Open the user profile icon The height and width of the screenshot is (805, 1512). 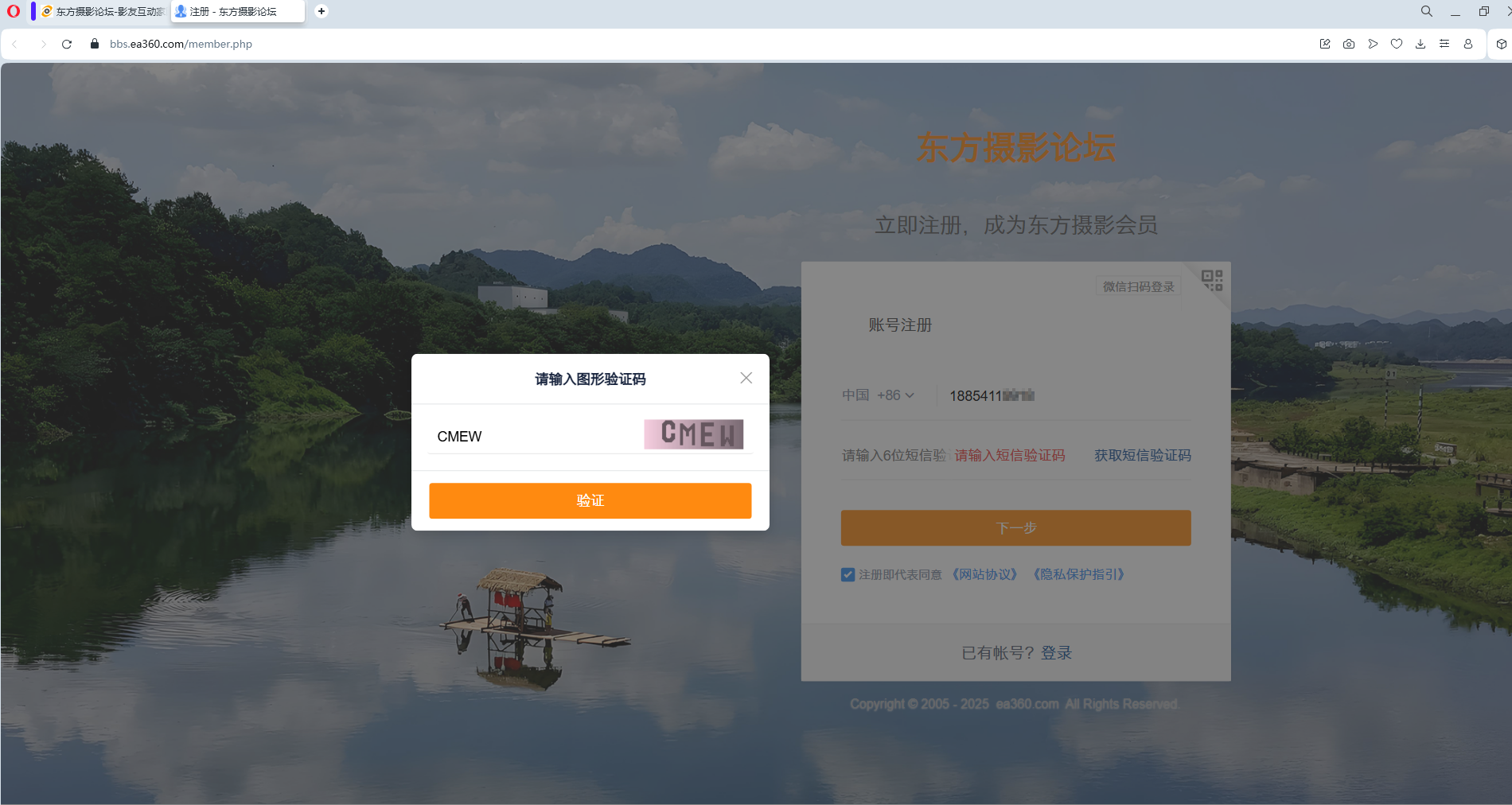click(1468, 45)
